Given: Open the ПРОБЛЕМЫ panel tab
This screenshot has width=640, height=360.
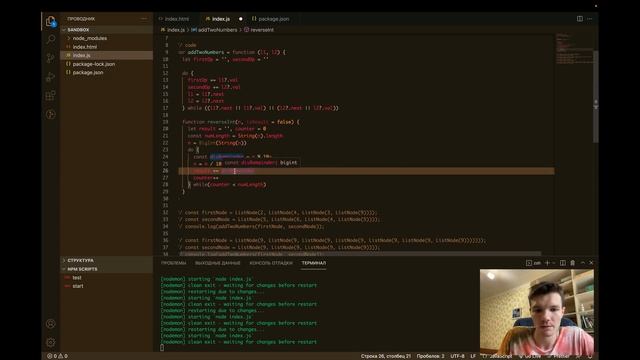Looking at the screenshot, I should (173, 263).
